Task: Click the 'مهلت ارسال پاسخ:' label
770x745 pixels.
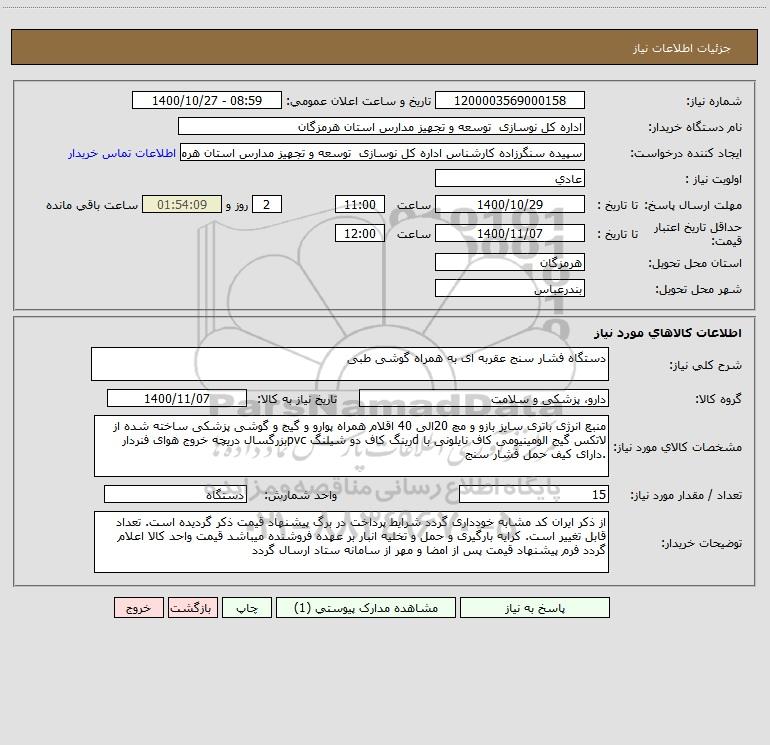Action: (693, 205)
